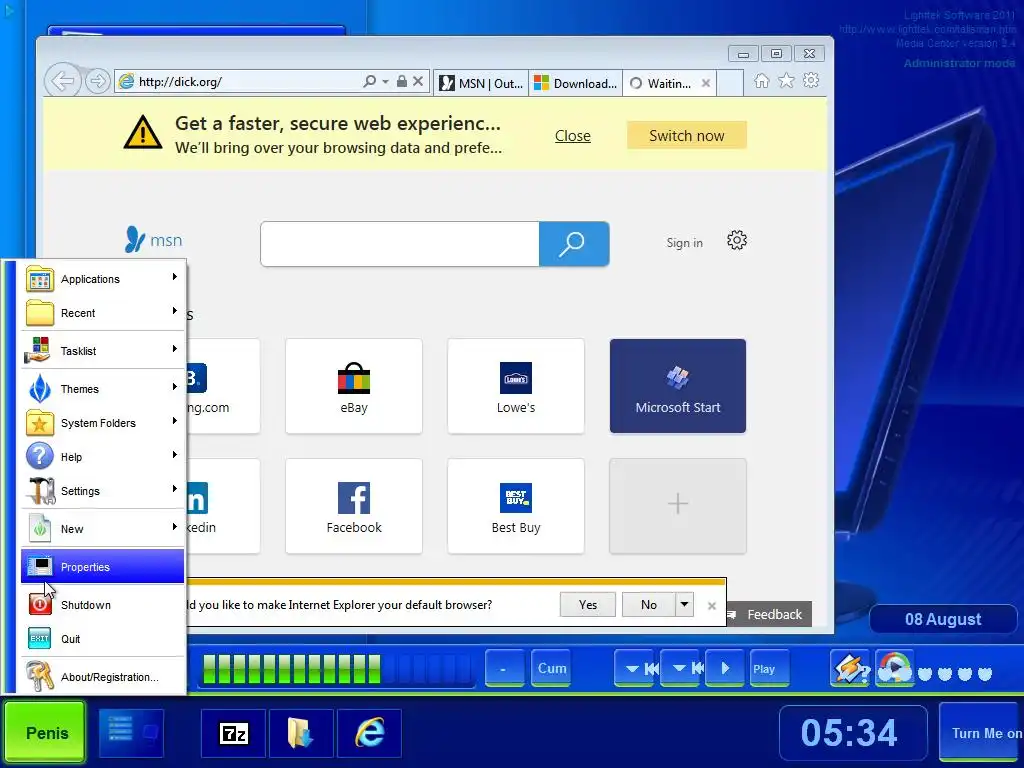This screenshot has width=1024, height=768.
Task: Open the address bar dropdown arrow
Action: 385,82
